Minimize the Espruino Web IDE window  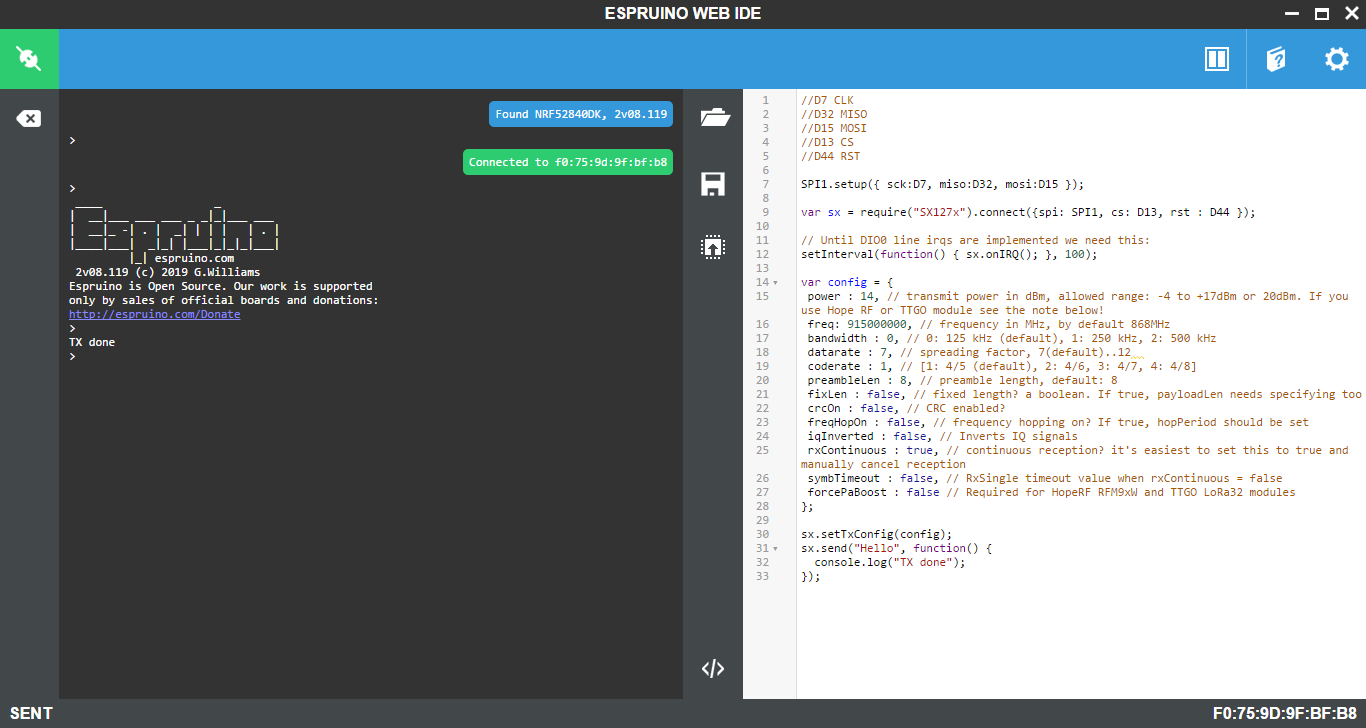[x=1293, y=14]
